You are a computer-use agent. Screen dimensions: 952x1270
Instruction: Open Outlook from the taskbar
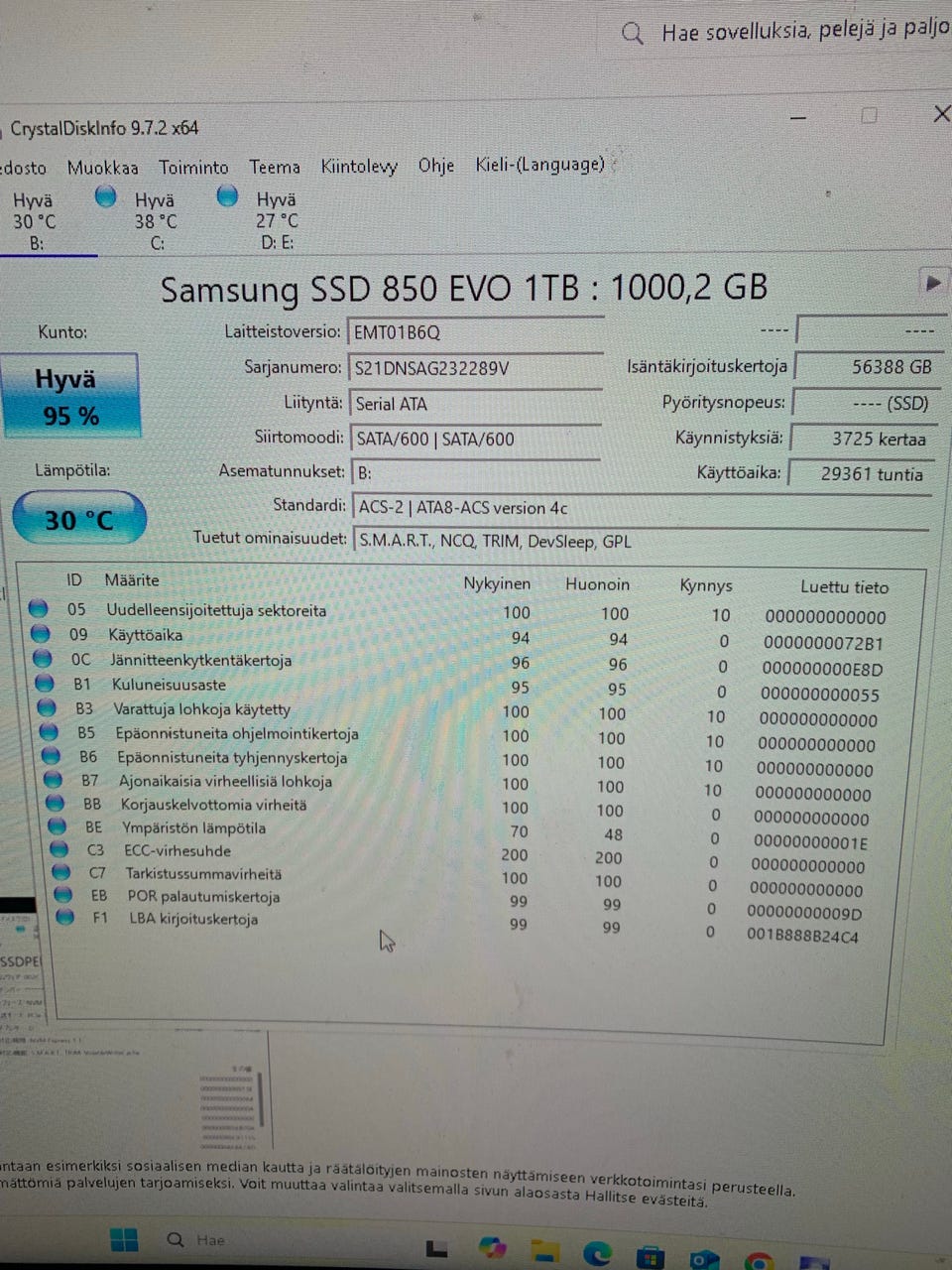tap(703, 1259)
